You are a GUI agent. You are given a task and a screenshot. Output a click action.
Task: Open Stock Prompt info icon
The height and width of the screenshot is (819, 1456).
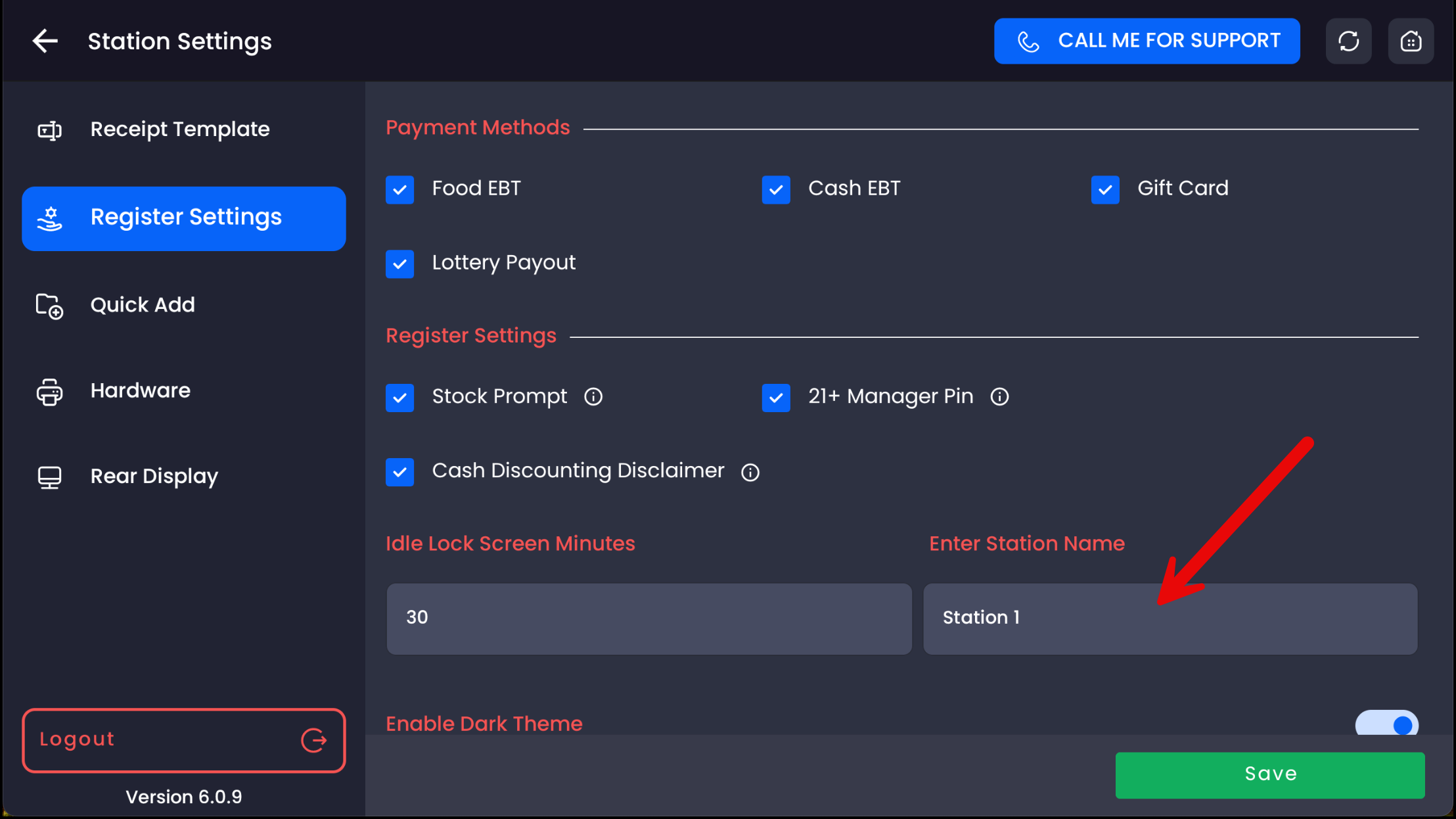tap(593, 396)
